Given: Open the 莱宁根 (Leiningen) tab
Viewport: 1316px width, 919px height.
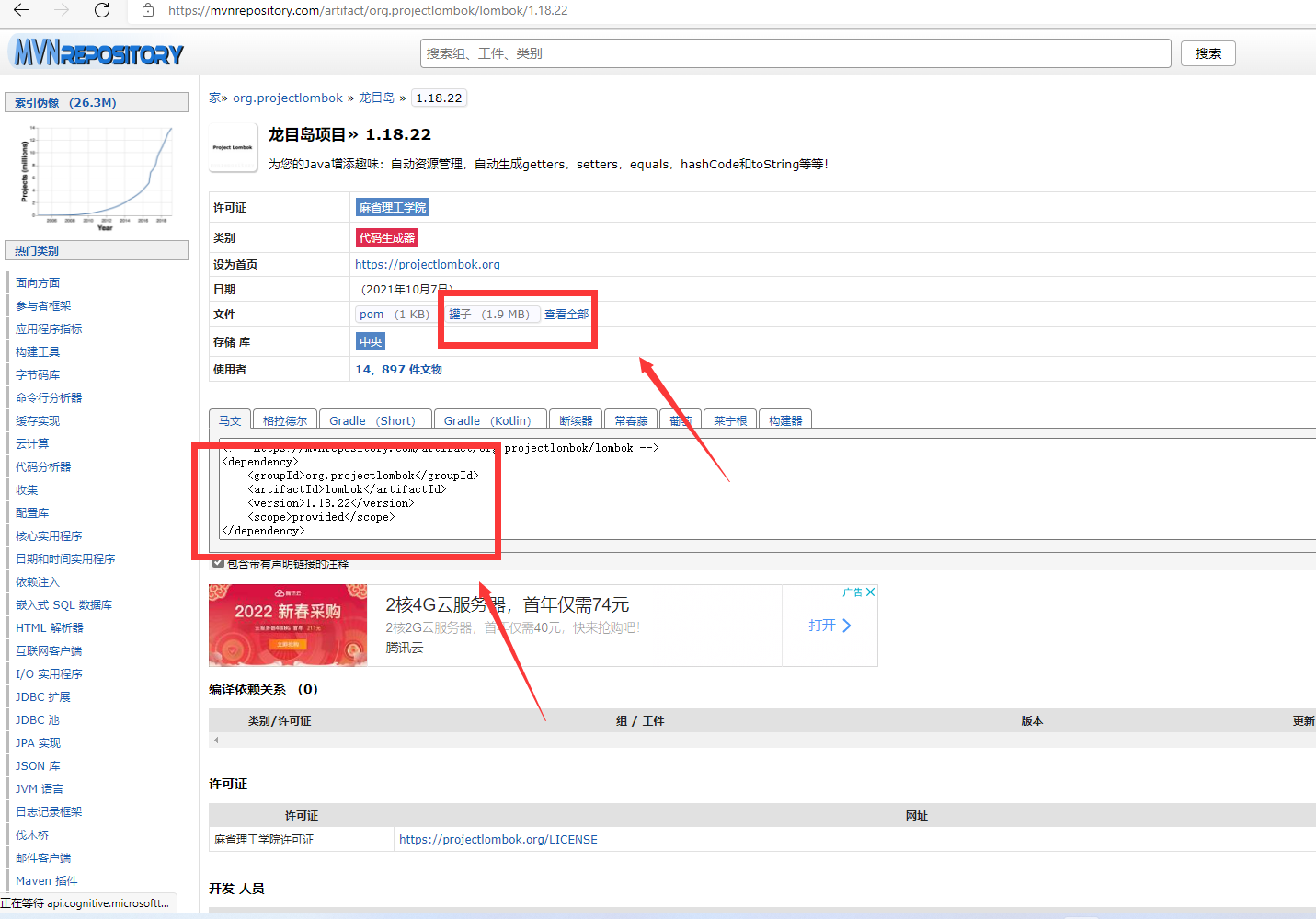Looking at the screenshot, I should pos(730,420).
